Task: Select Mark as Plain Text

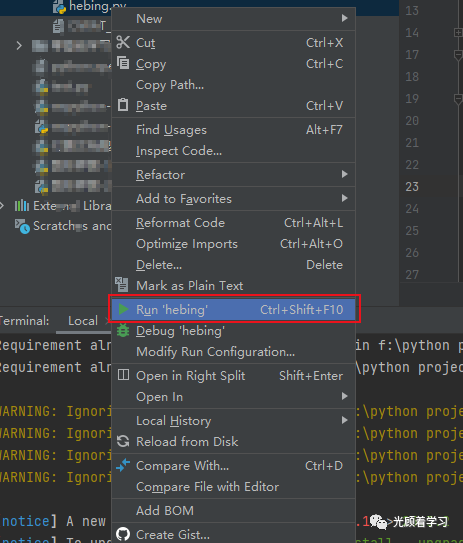Action: point(234,286)
